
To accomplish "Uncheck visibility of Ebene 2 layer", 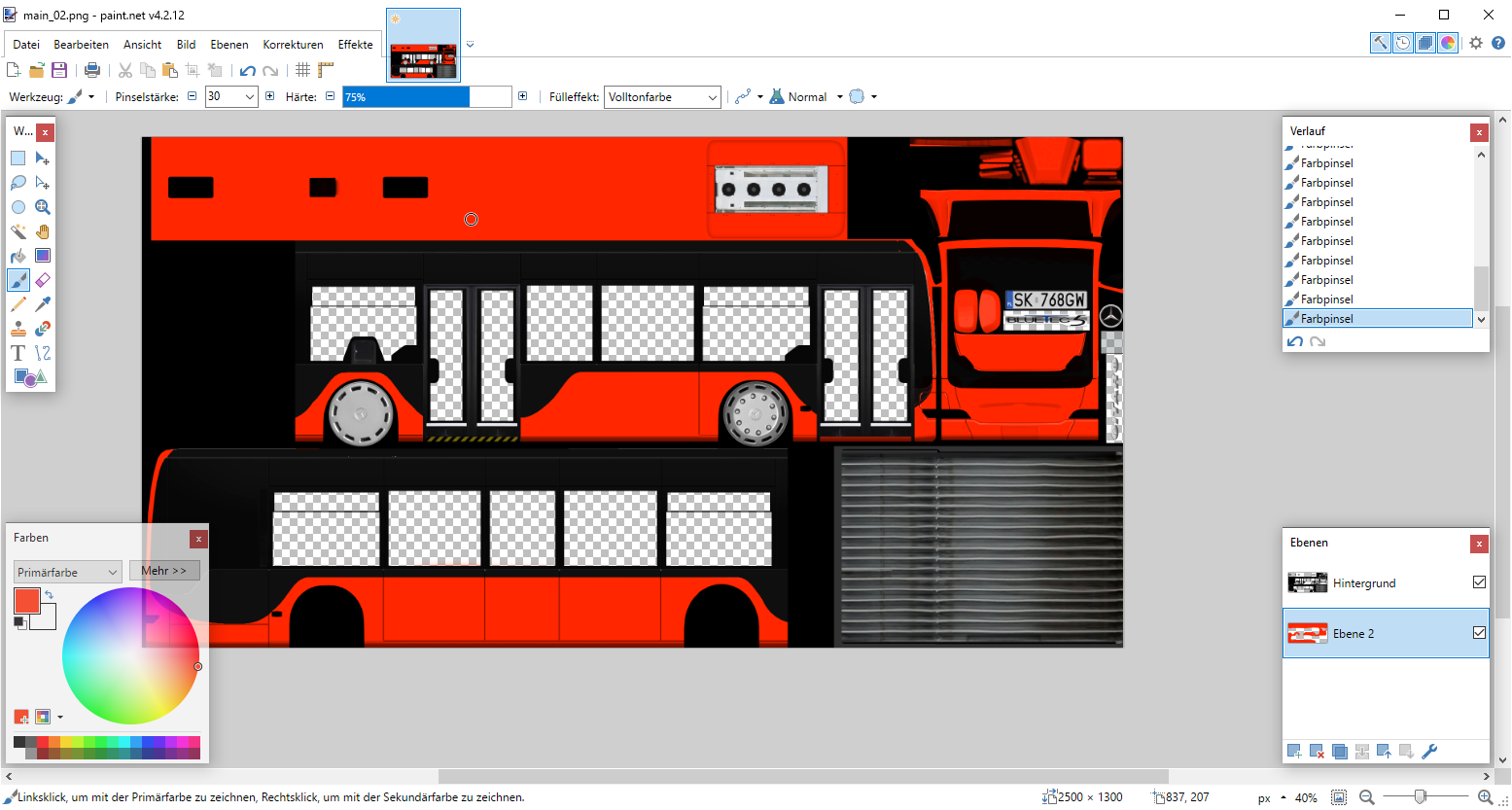I will [1479, 633].
